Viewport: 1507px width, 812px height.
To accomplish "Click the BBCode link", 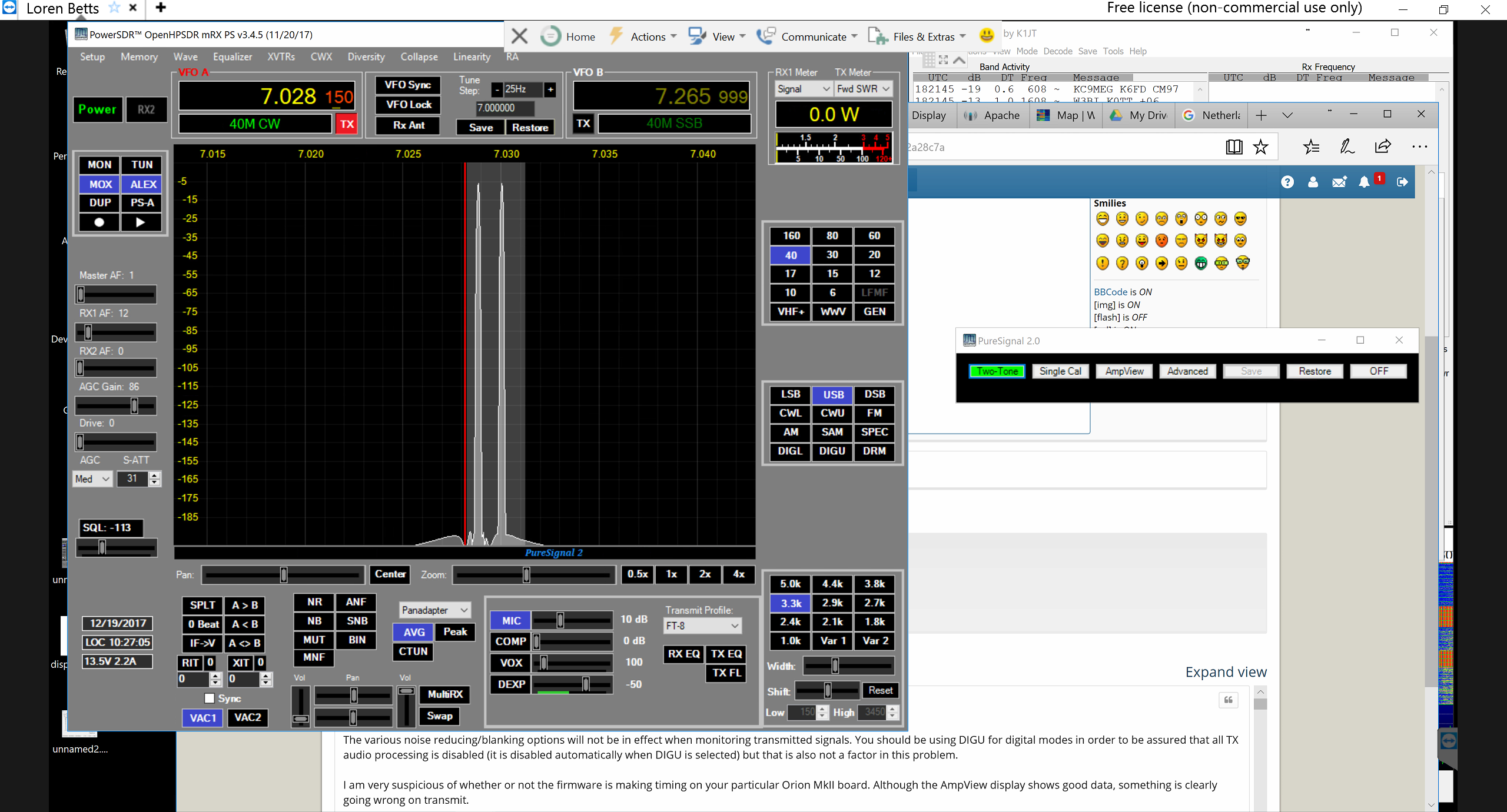I will coord(1110,292).
